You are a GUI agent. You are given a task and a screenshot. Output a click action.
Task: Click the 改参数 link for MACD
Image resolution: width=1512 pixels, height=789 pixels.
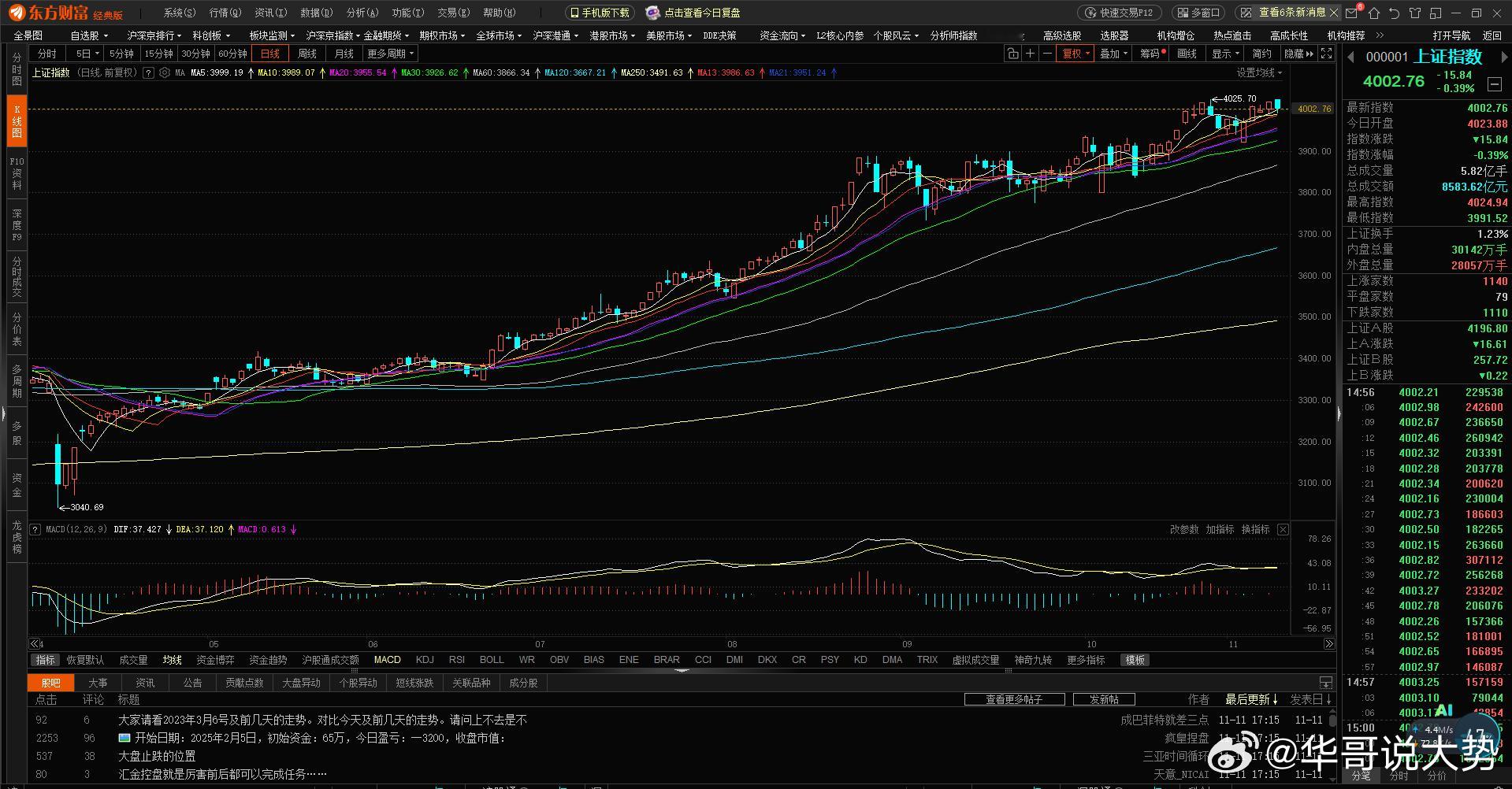[x=1184, y=529]
